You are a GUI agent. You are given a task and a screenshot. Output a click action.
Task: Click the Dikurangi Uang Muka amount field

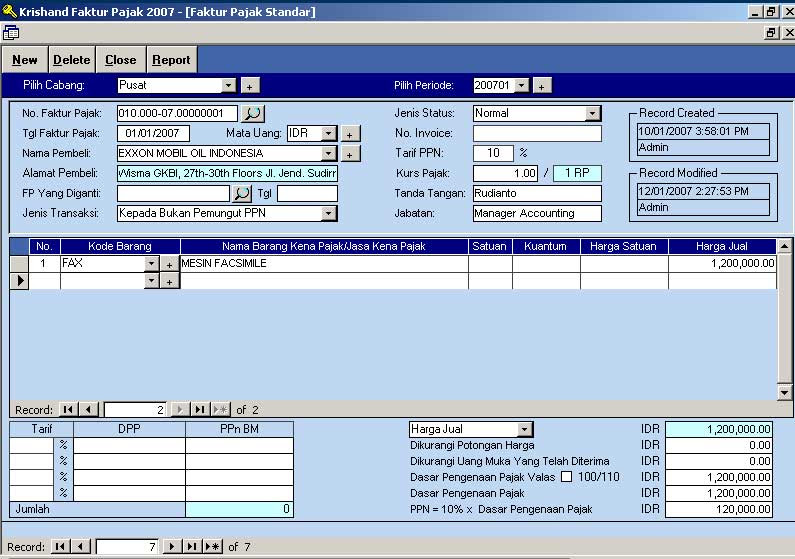tap(719, 461)
